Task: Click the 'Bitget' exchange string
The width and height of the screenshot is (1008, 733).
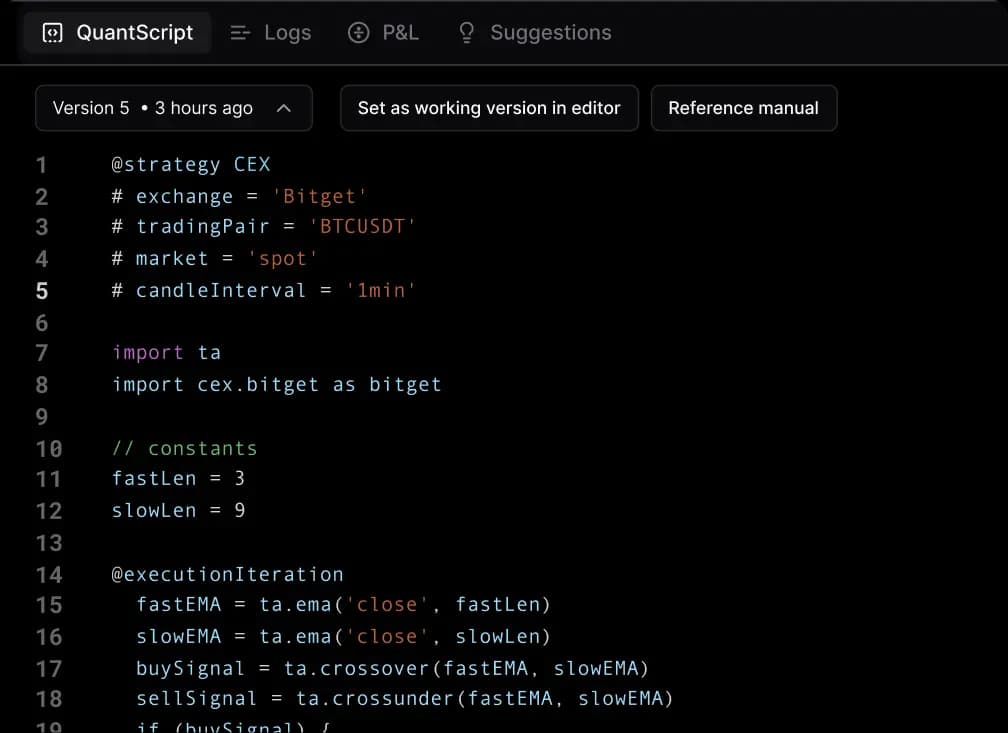Action: coord(320,195)
